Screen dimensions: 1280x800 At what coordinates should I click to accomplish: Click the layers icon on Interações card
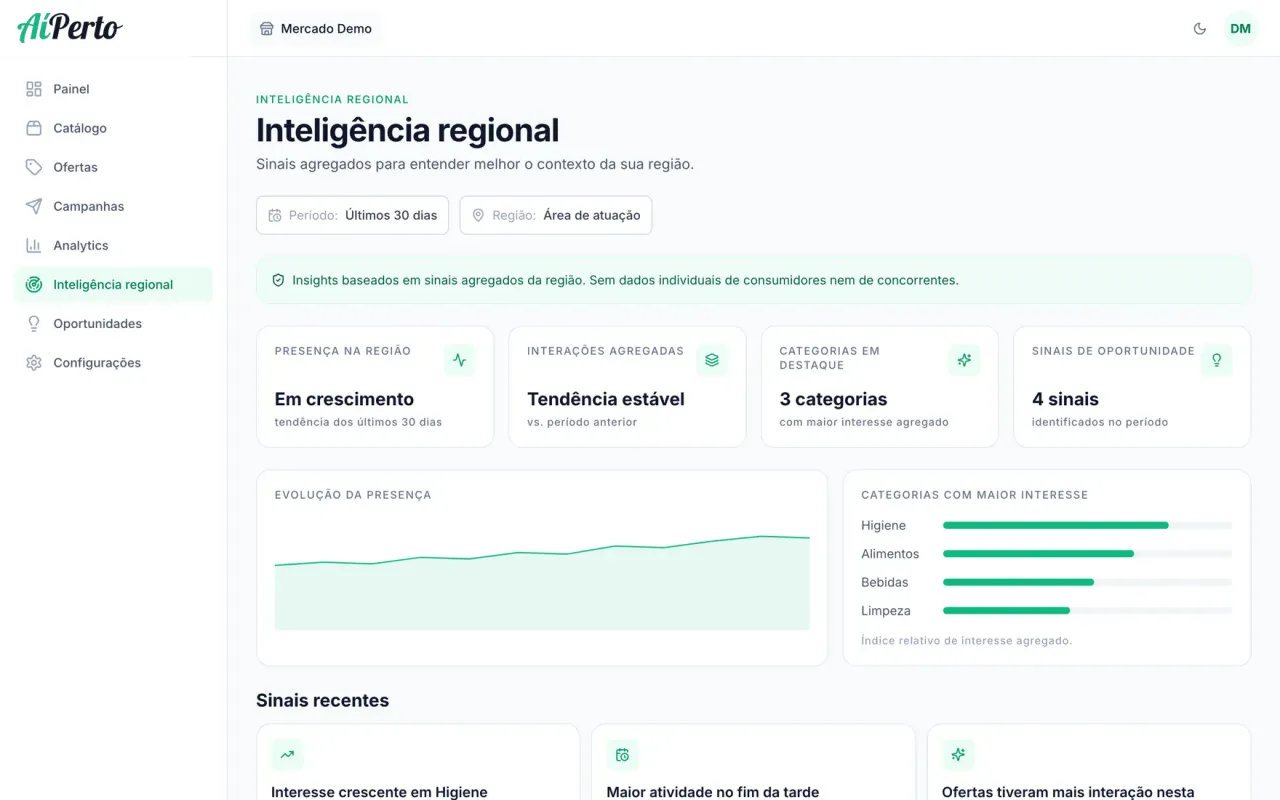(x=712, y=360)
